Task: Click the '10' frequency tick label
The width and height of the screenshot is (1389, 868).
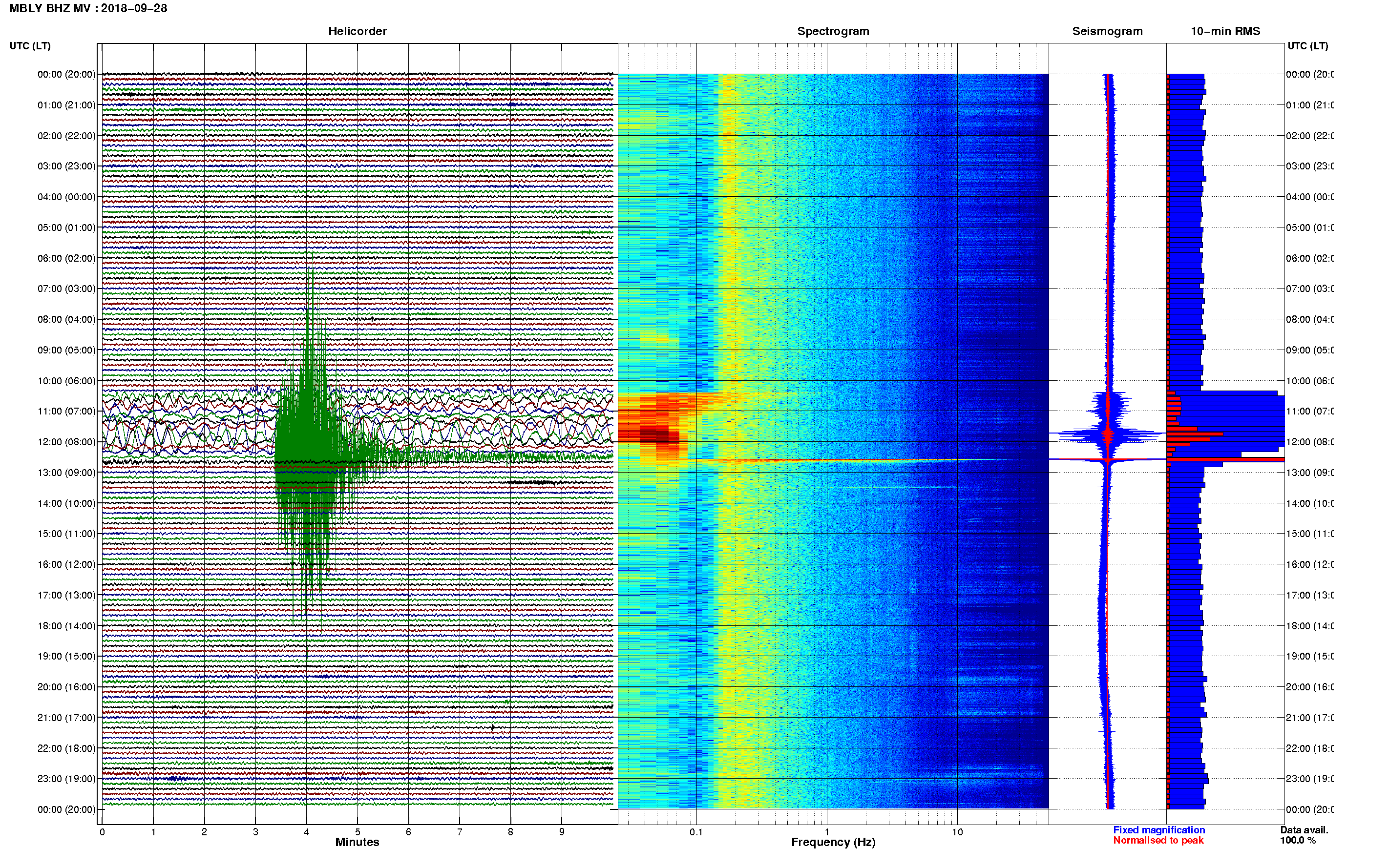Action: (x=957, y=832)
